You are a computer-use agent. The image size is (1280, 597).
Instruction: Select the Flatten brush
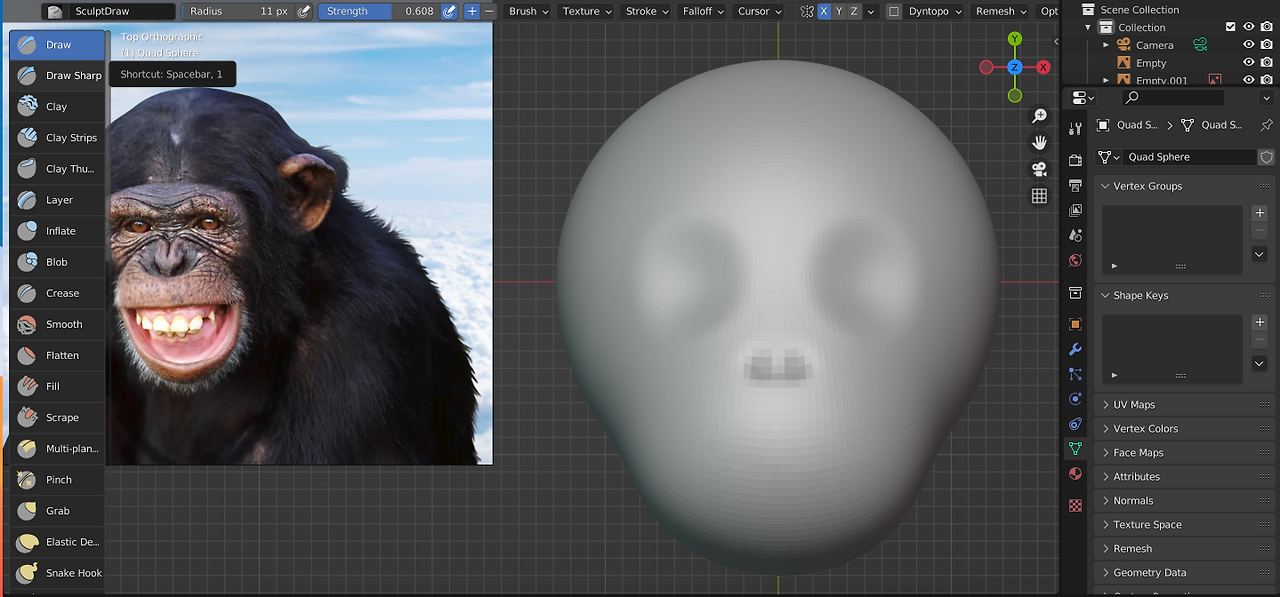click(58, 355)
